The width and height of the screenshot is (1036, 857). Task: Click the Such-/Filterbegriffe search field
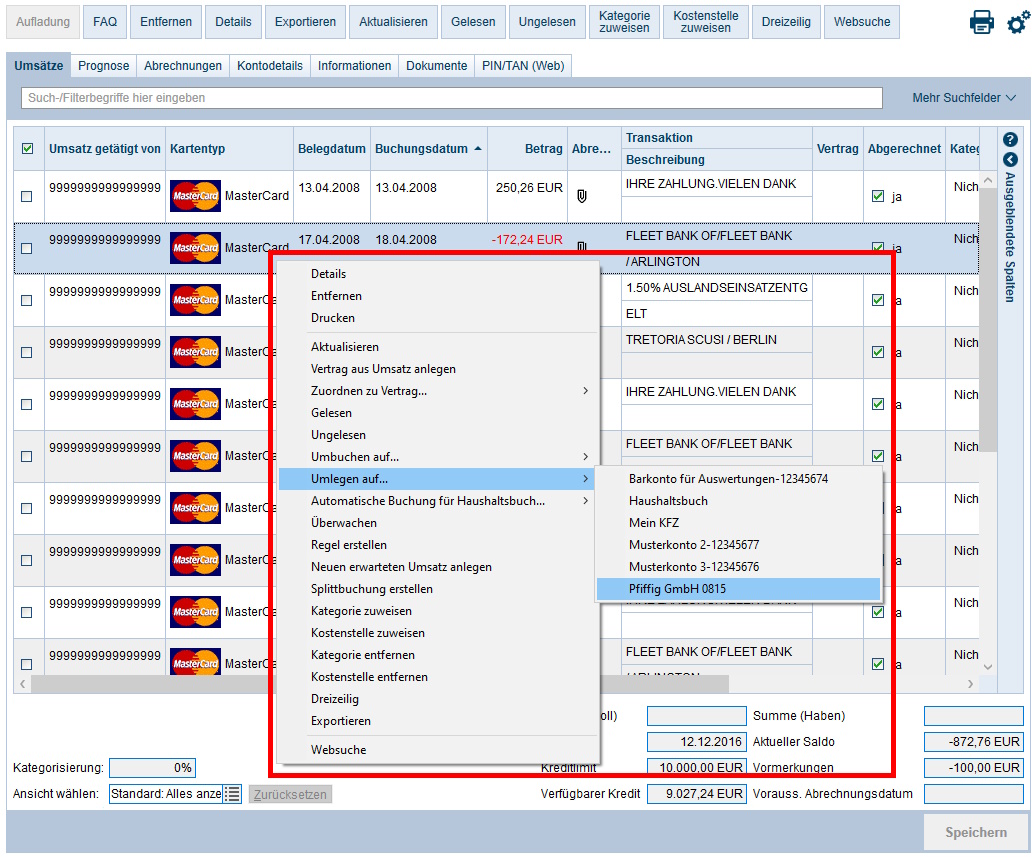coord(451,98)
